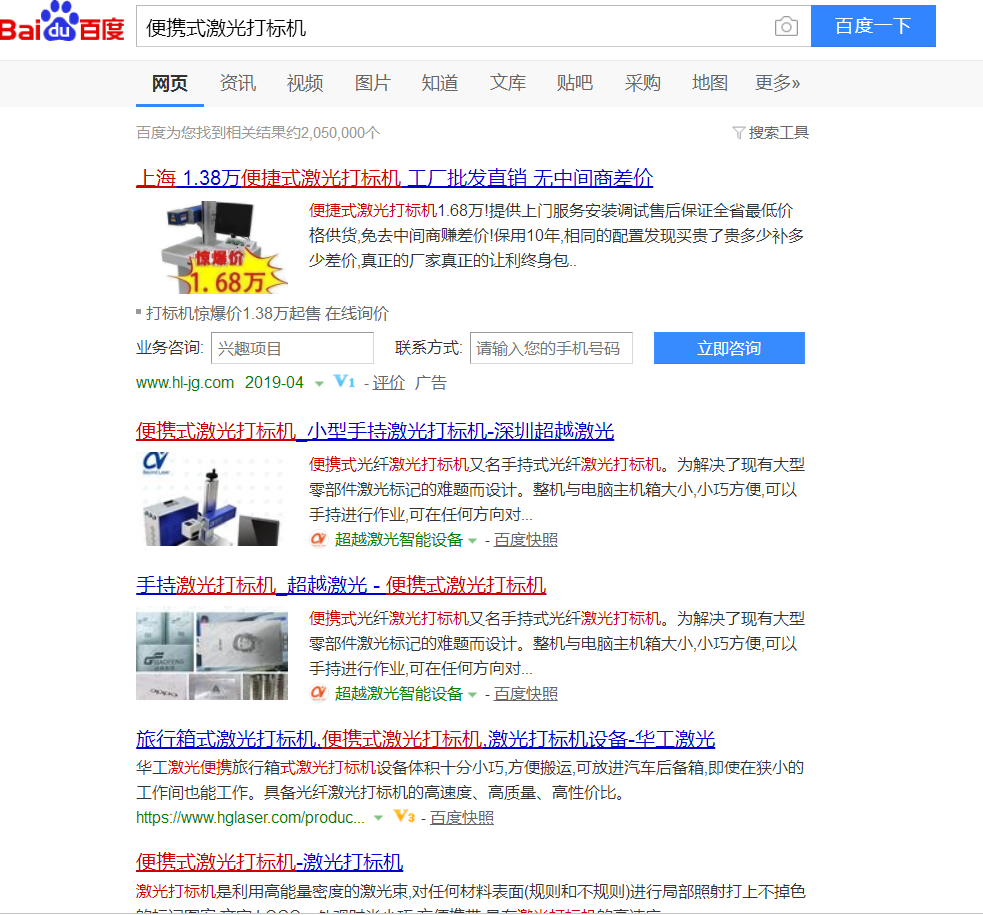This screenshot has height=915, width=983.
Task: Click the 百度一下 search button
Action: point(873,26)
